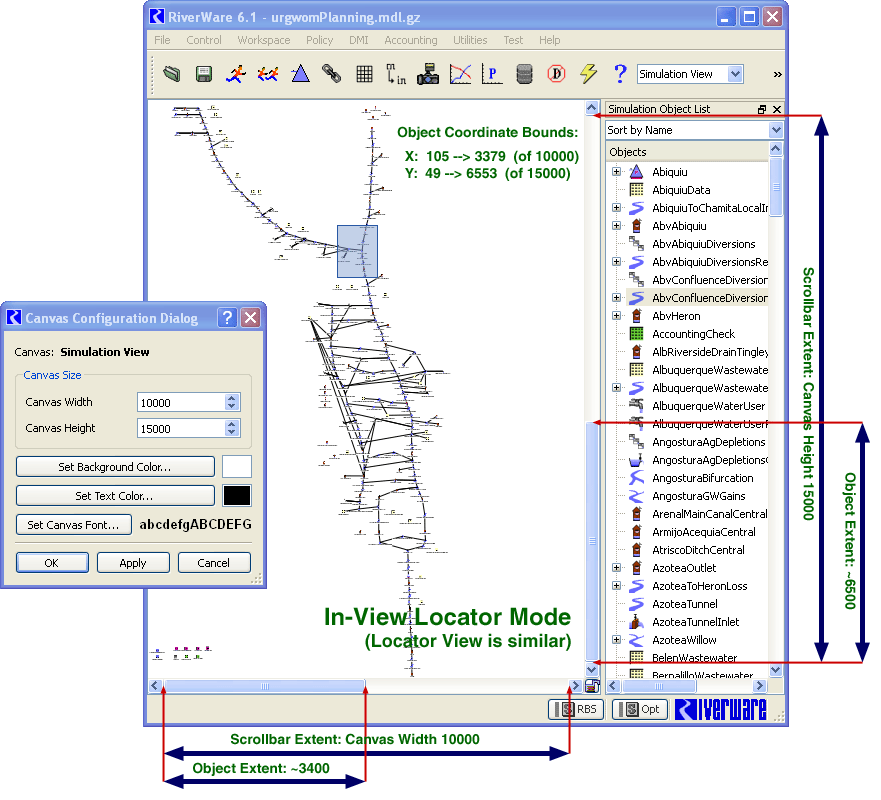Screen dimensions: 881x800
Task: Open the Accounting menu
Action: point(411,40)
